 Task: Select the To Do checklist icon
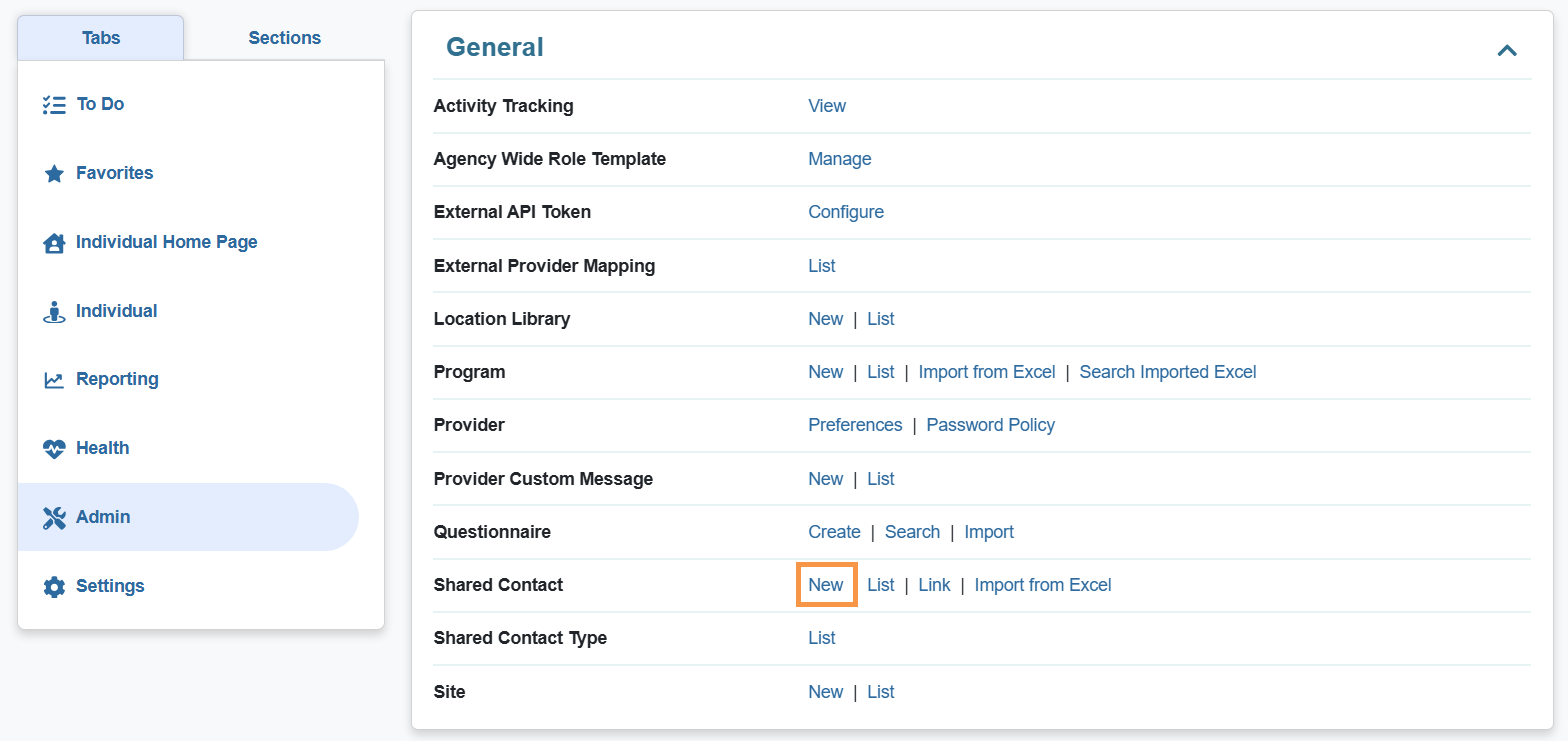click(53, 103)
